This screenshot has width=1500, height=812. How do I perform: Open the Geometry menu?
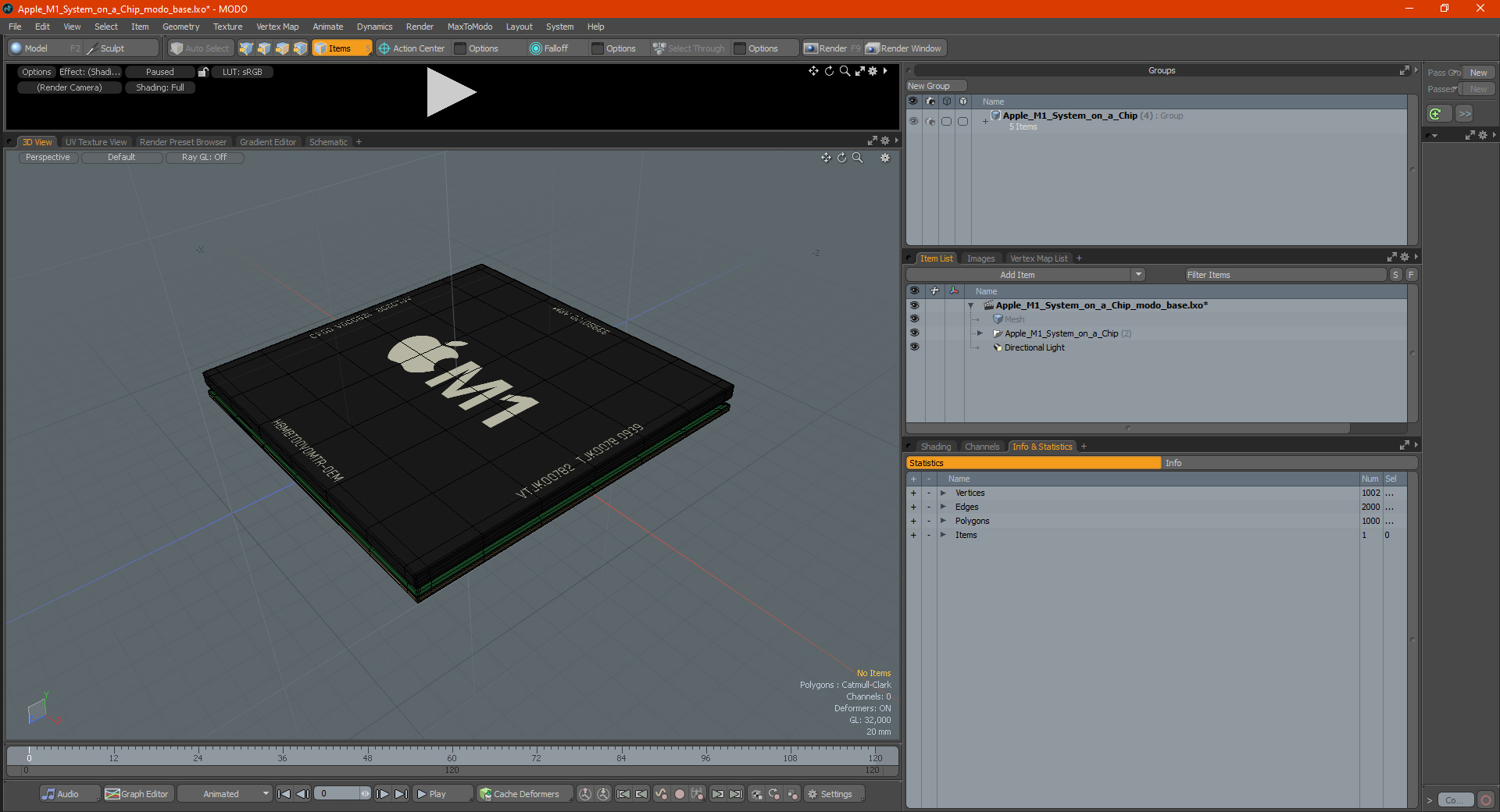pos(180,27)
